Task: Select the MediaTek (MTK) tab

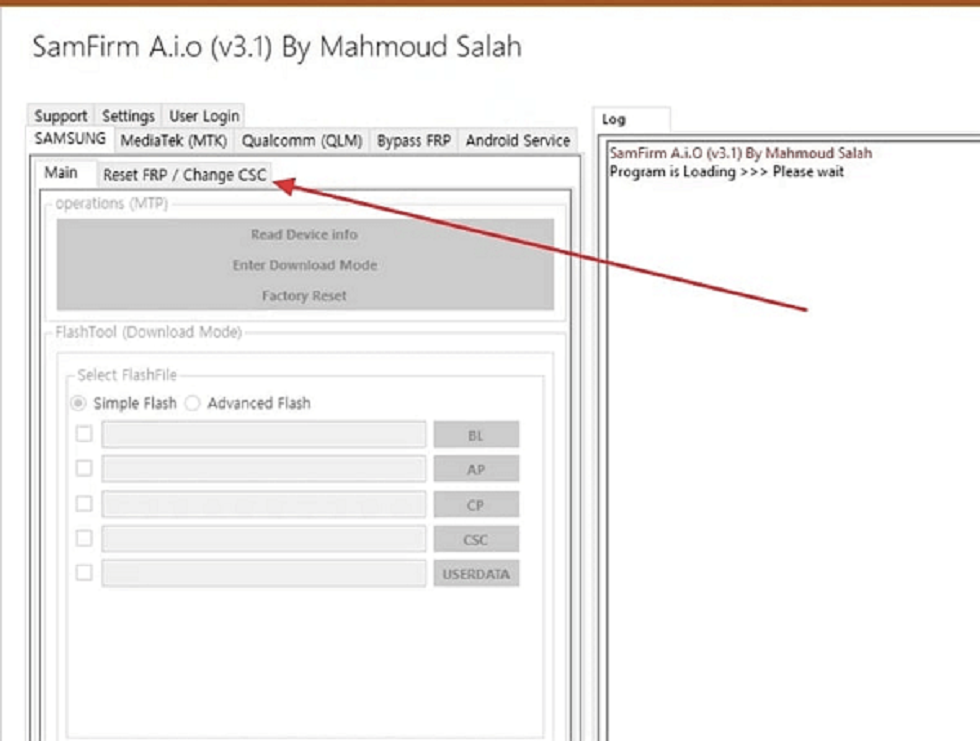Action: (174, 141)
